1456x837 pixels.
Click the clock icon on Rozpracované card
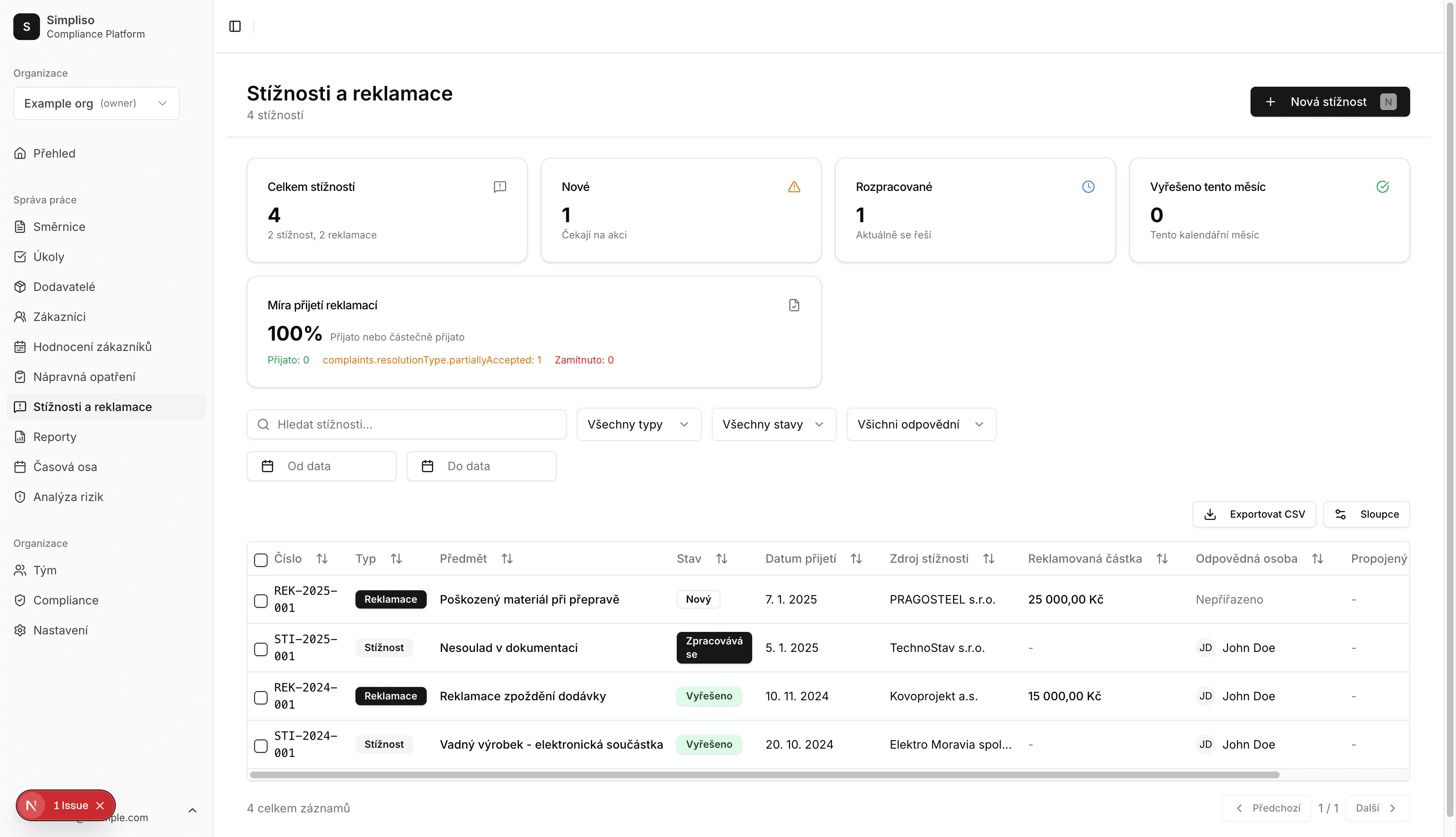click(x=1088, y=187)
